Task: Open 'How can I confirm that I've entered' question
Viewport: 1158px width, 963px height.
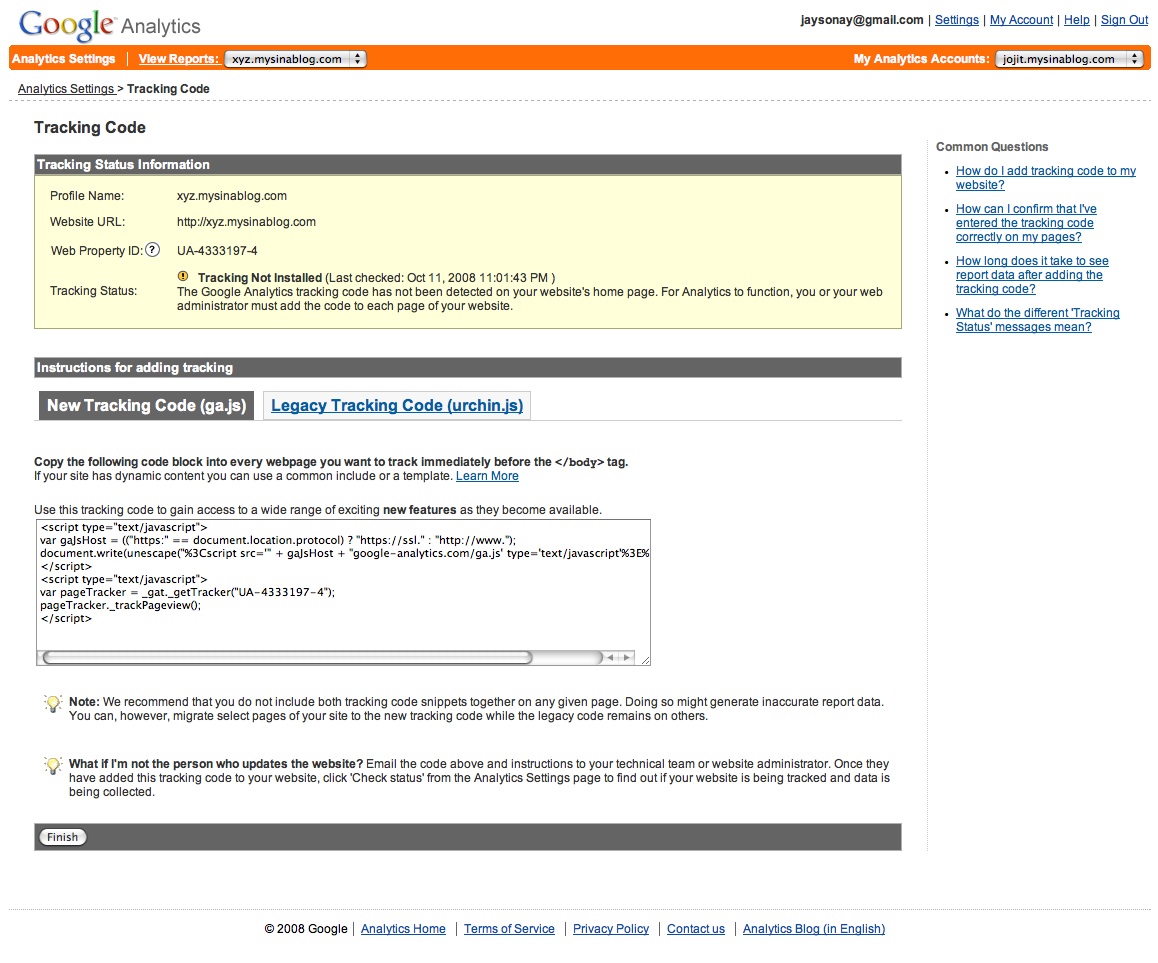Action: pyautogui.click(x=1026, y=223)
